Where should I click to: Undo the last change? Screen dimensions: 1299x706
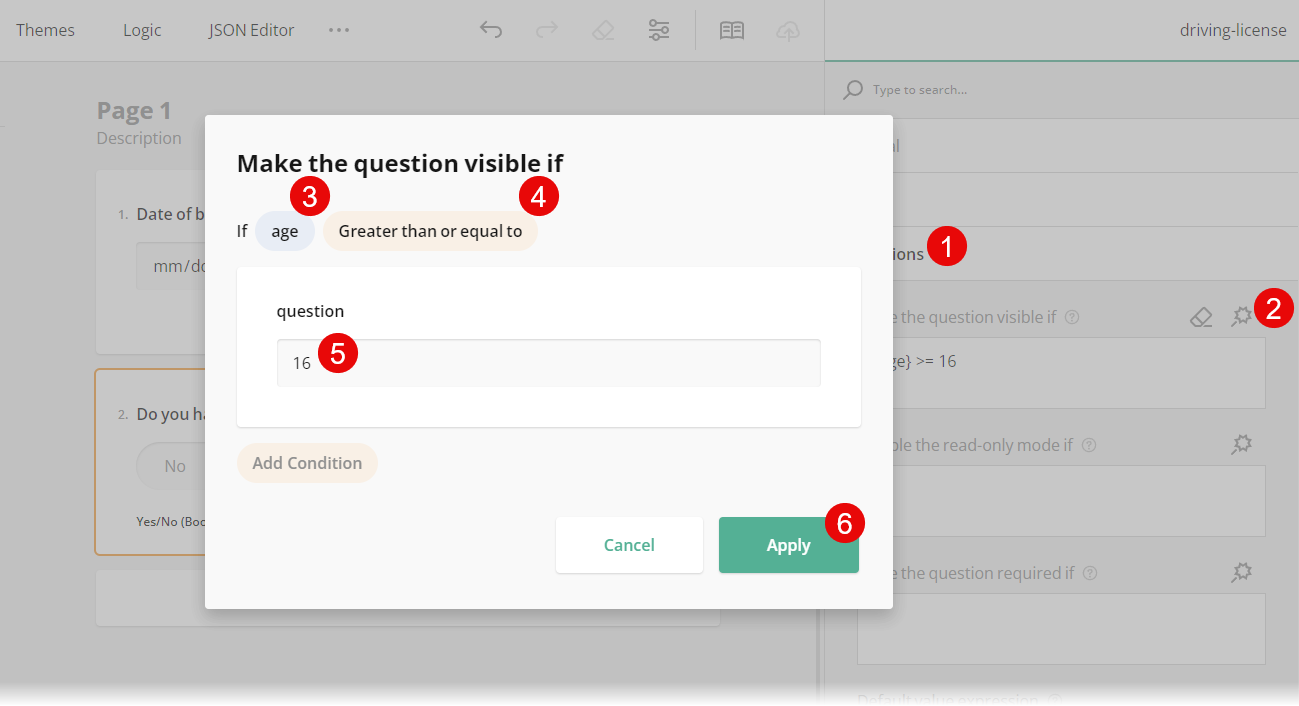pos(491,30)
